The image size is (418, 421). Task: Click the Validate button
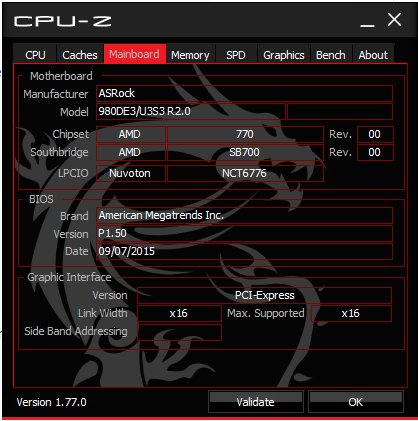tap(256, 402)
